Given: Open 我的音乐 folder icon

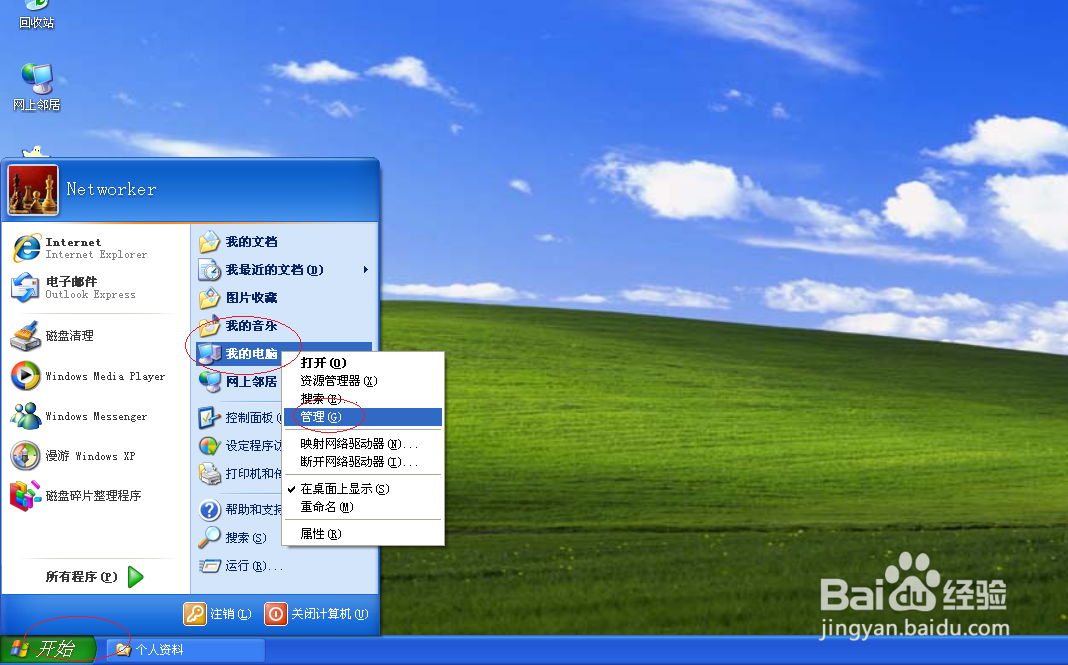Looking at the screenshot, I should pos(209,326).
